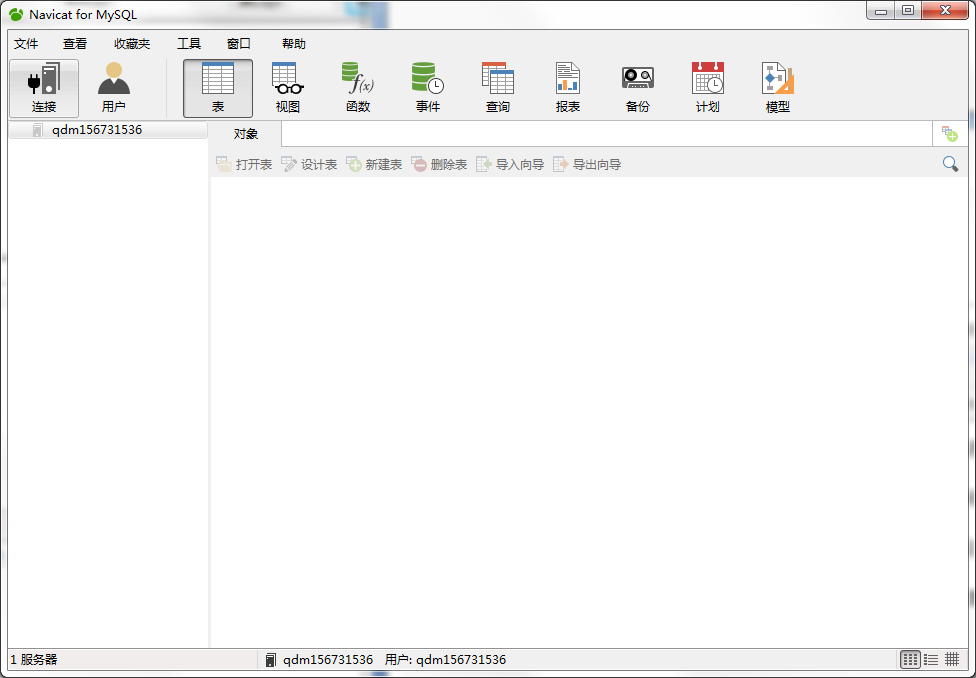Click the empty tab bar area field
The width and height of the screenshot is (976, 678).
pyautogui.click(x=607, y=134)
